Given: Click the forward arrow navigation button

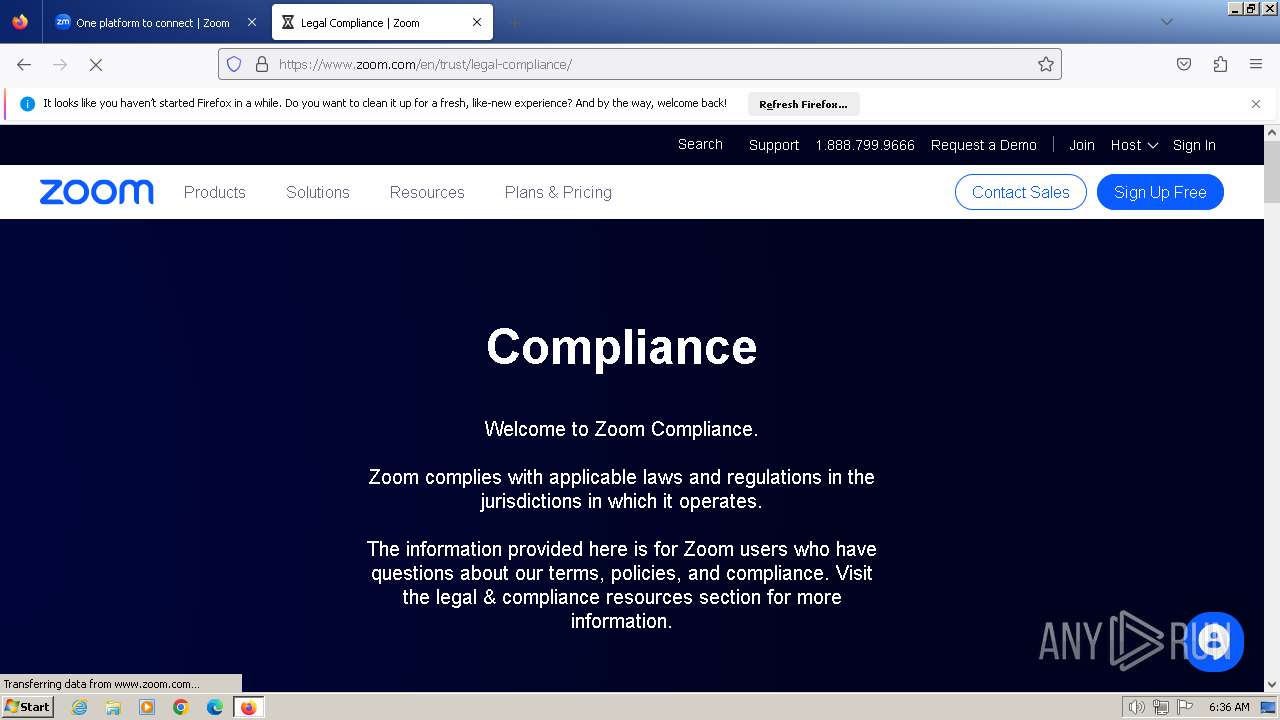Looking at the screenshot, I should click(x=60, y=64).
